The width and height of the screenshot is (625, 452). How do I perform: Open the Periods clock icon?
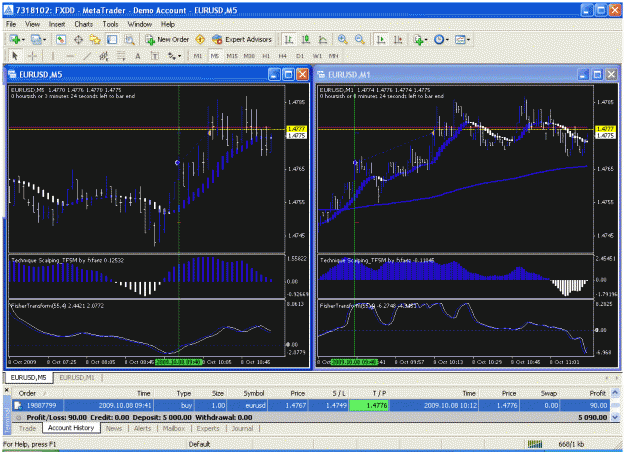pos(439,39)
